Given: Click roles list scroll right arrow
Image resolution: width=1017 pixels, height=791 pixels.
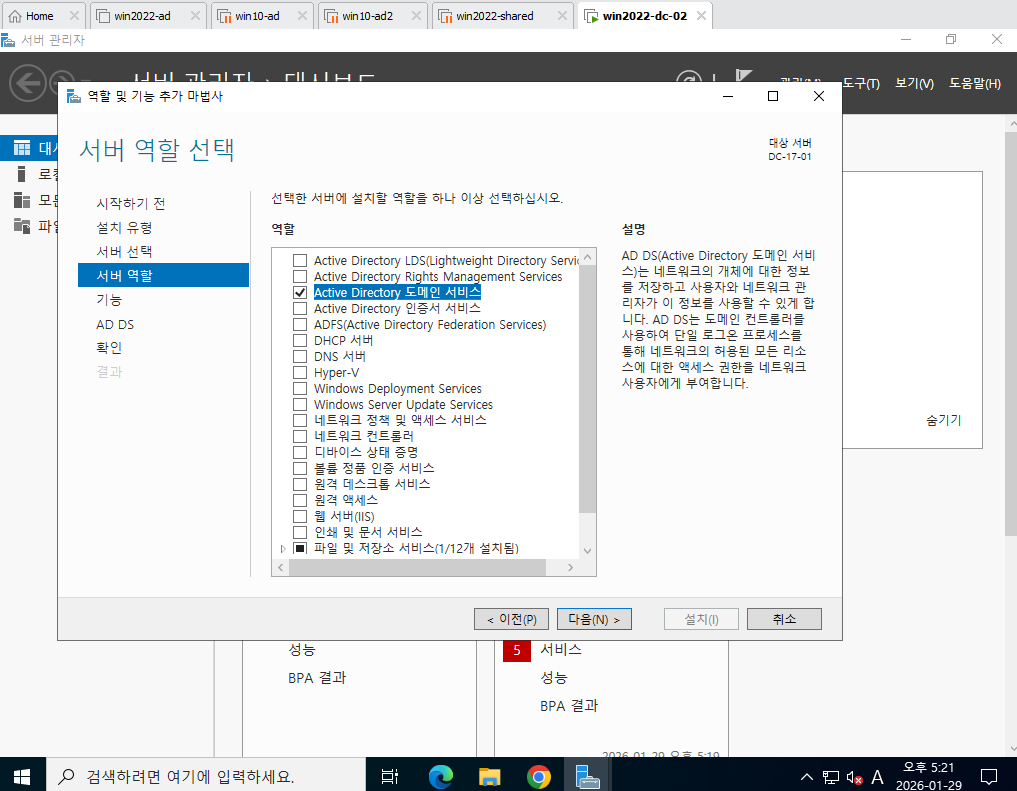Looking at the screenshot, I should coord(570,567).
